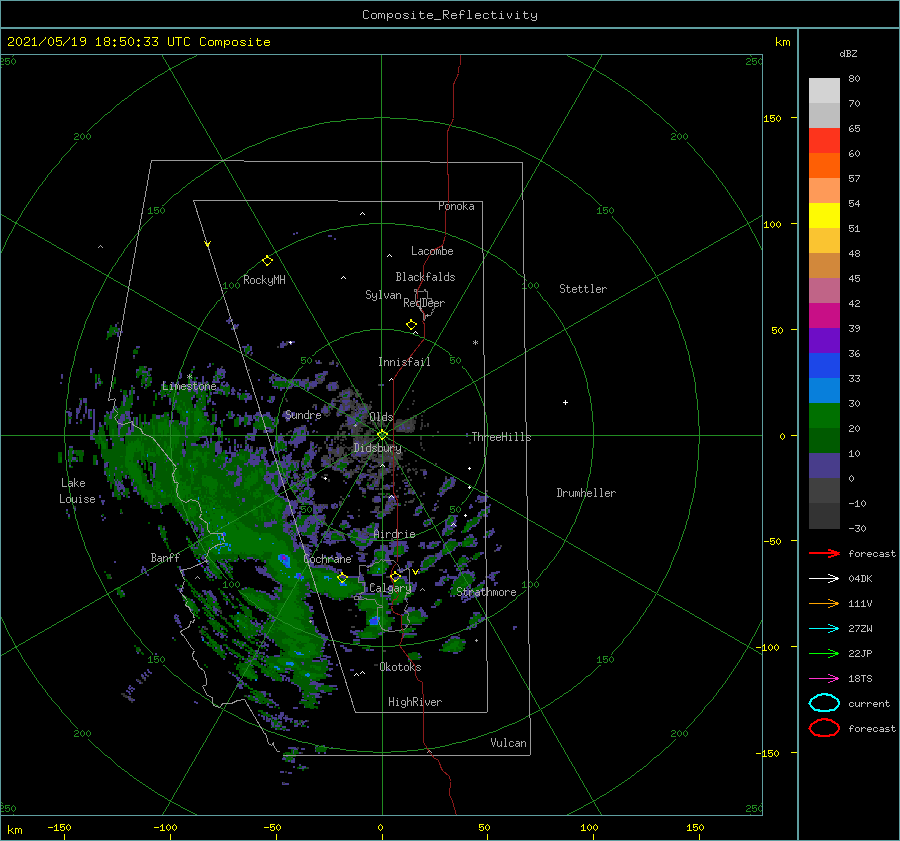
Task: Click the Drumheller city label
Action: 586,493
